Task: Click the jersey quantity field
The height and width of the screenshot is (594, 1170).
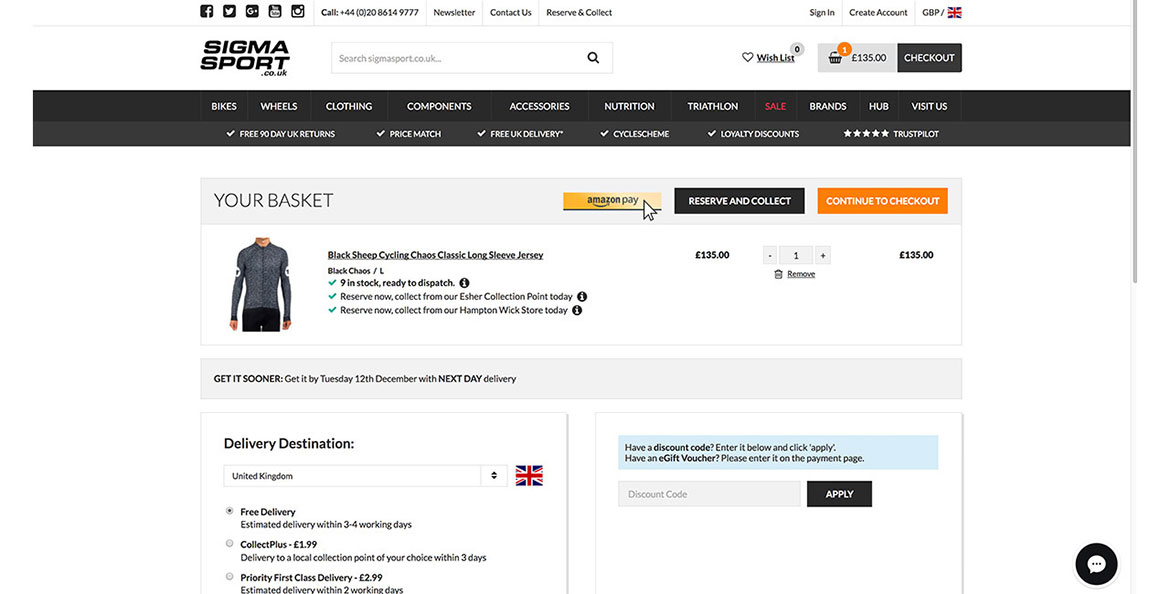Action: [796, 255]
